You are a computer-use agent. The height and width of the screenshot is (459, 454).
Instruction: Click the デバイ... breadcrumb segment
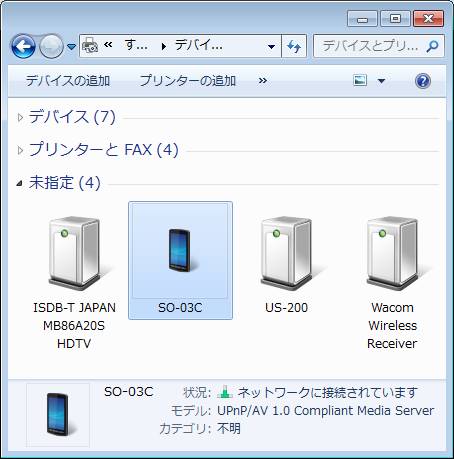click(x=199, y=45)
